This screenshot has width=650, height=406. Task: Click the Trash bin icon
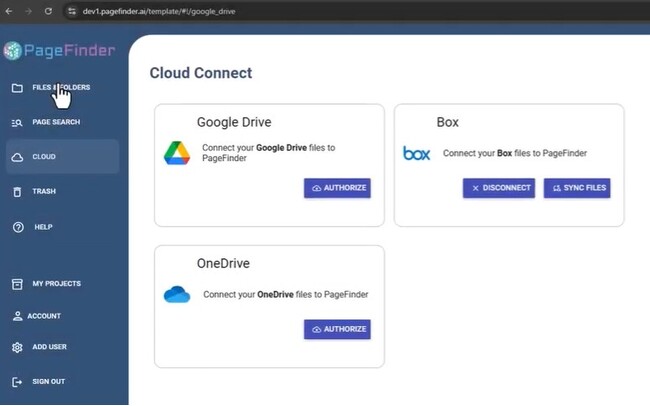(17, 192)
